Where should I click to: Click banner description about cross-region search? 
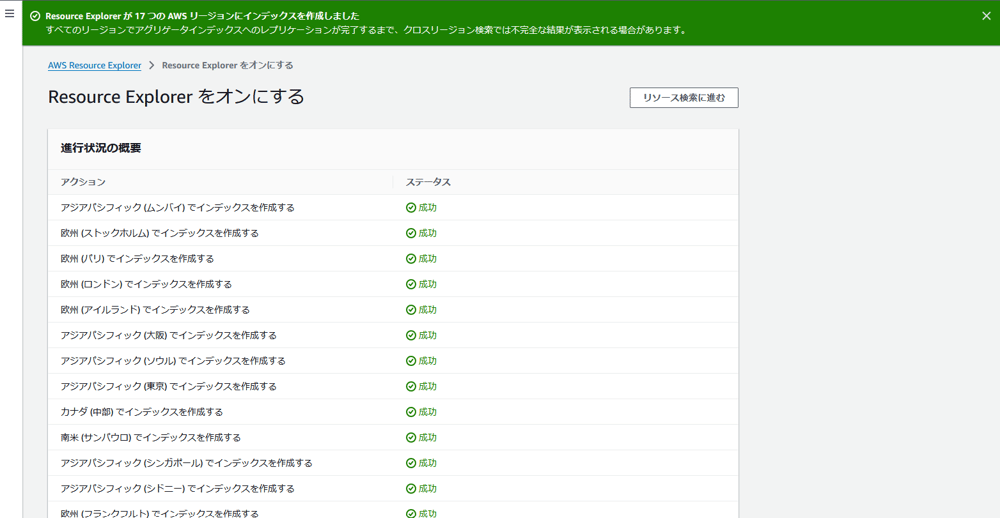coord(365,30)
